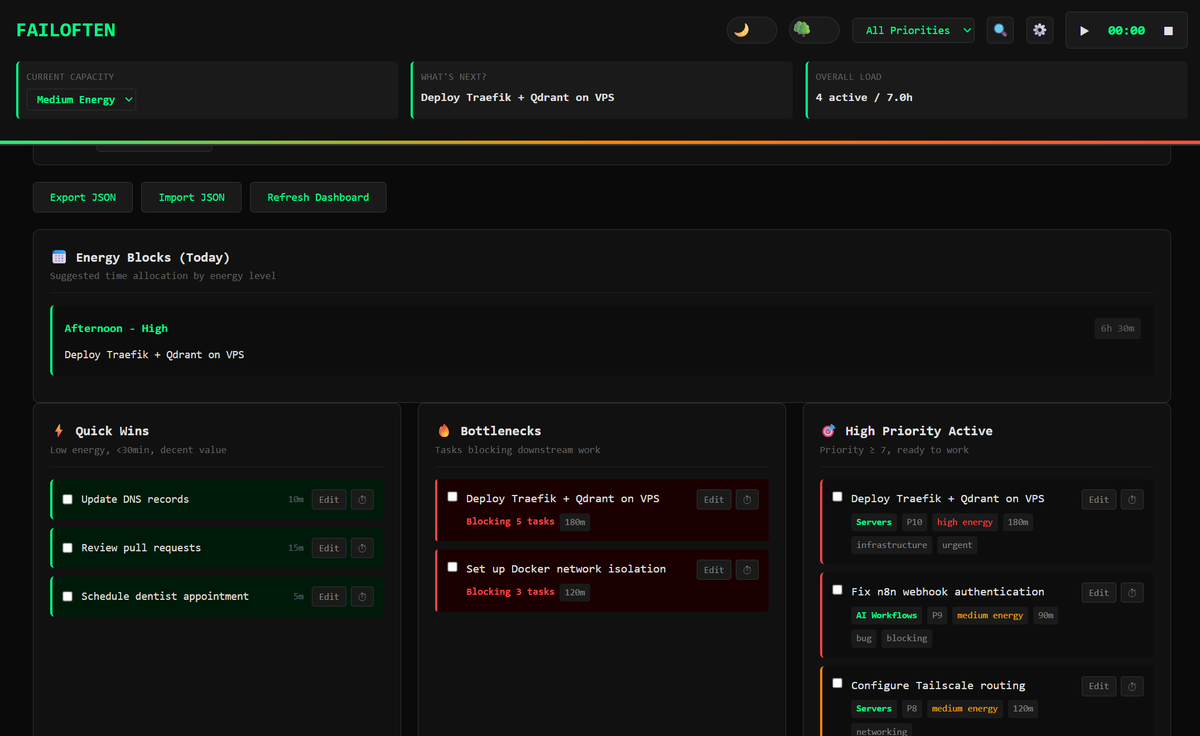Start timer icon for Review pull requests

(362, 548)
